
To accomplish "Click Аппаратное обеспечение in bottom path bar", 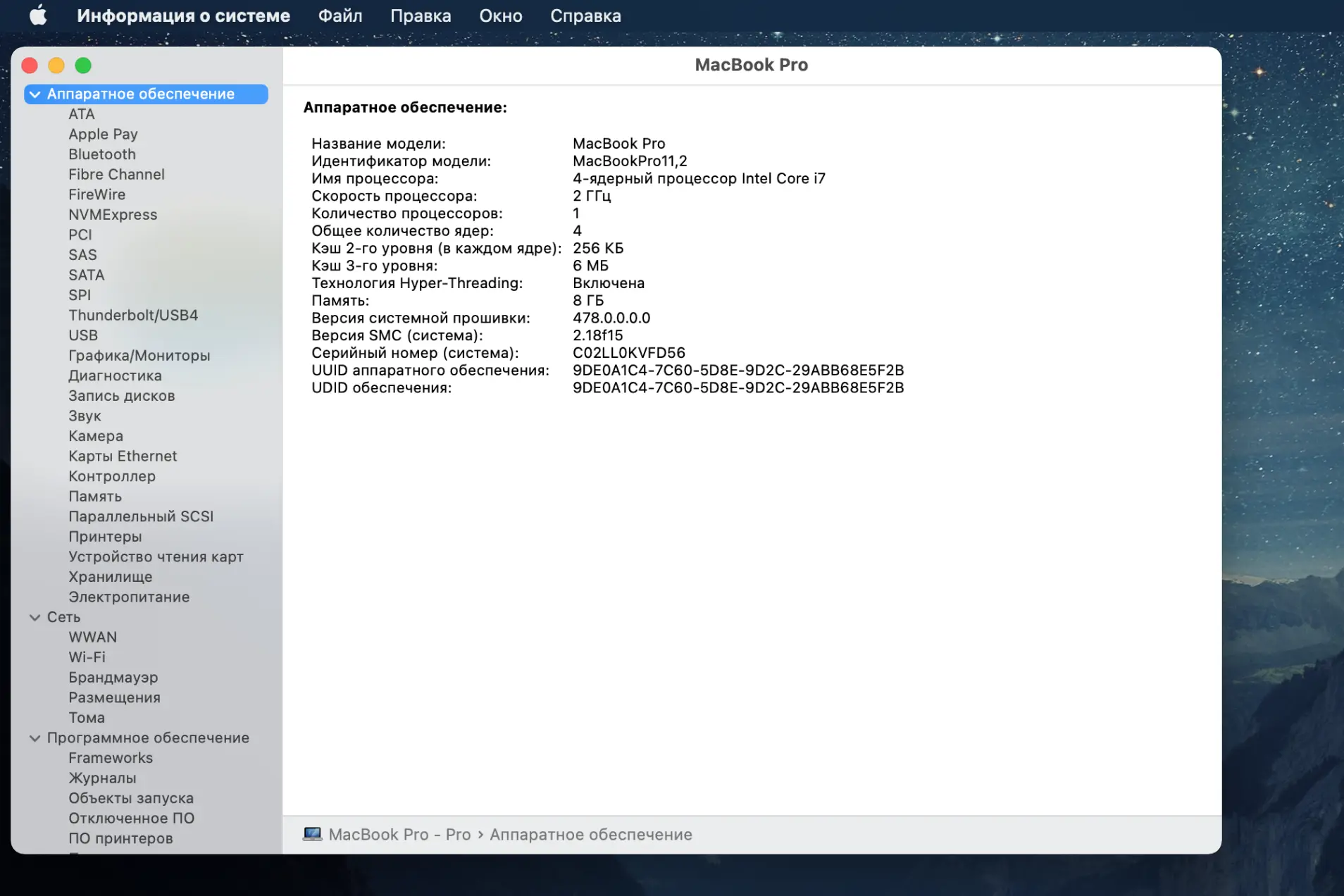I will tap(590, 834).
